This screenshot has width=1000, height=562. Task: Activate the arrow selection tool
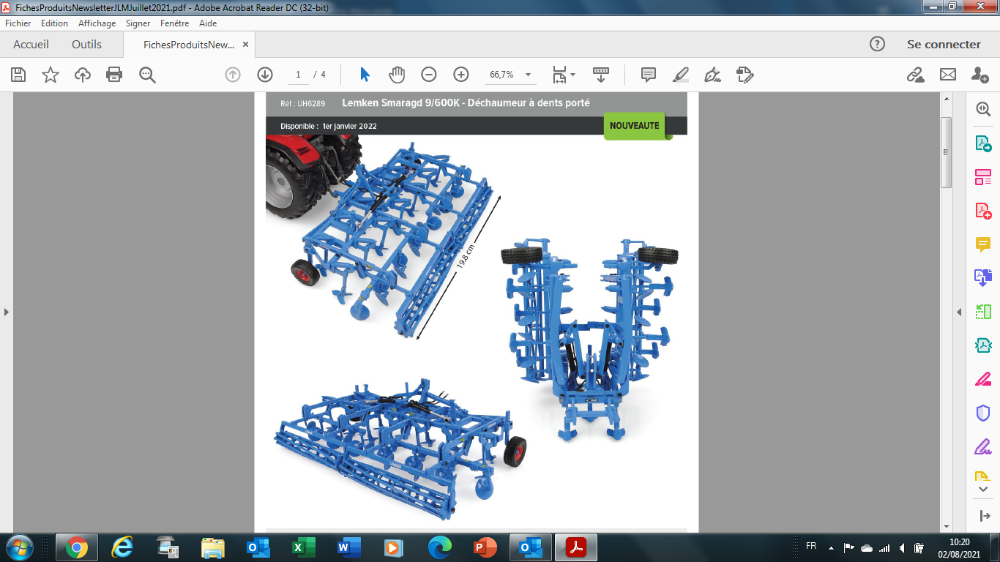[x=365, y=75]
